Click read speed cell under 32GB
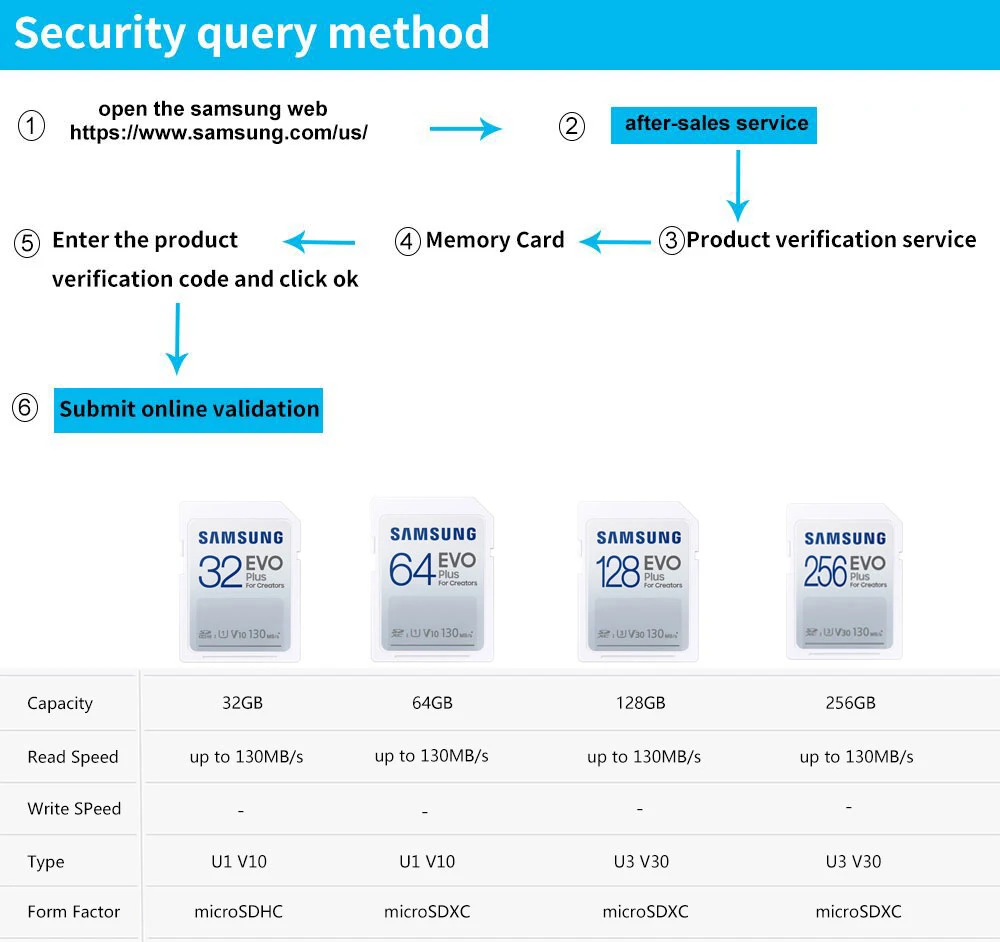 pos(246,757)
